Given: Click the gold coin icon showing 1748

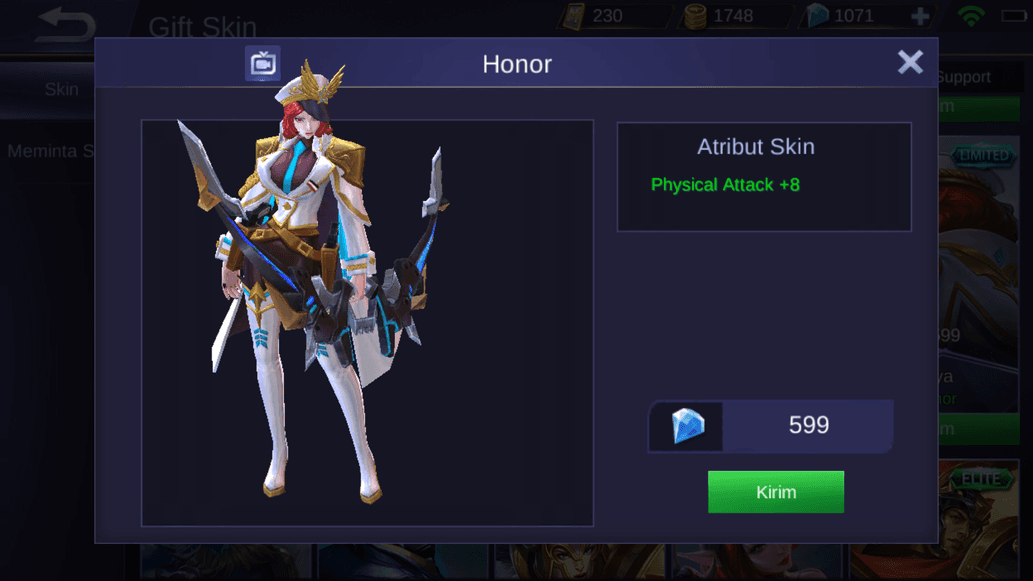Looking at the screenshot, I should coord(694,16).
